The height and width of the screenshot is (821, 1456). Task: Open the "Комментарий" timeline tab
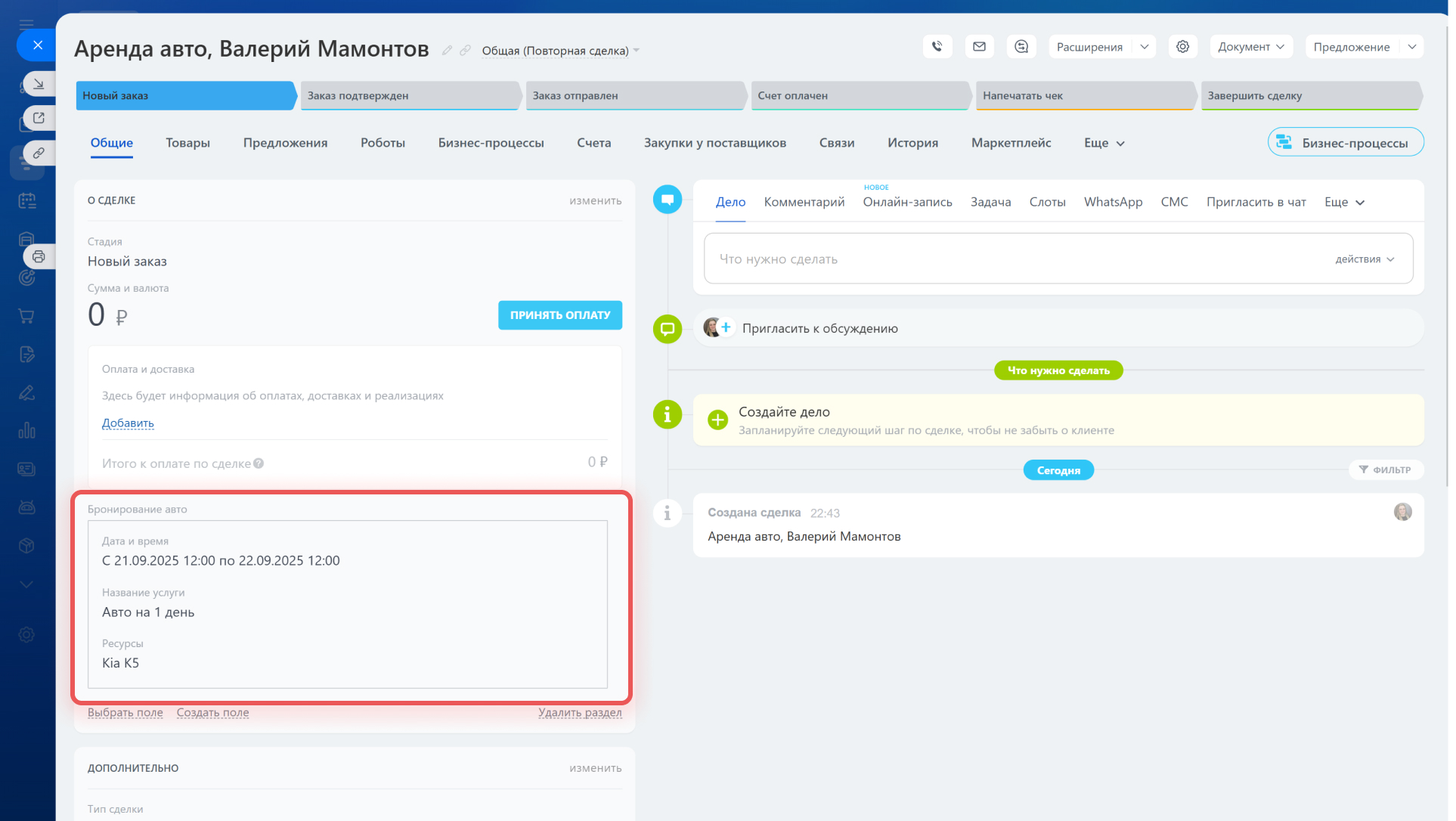click(804, 202)
